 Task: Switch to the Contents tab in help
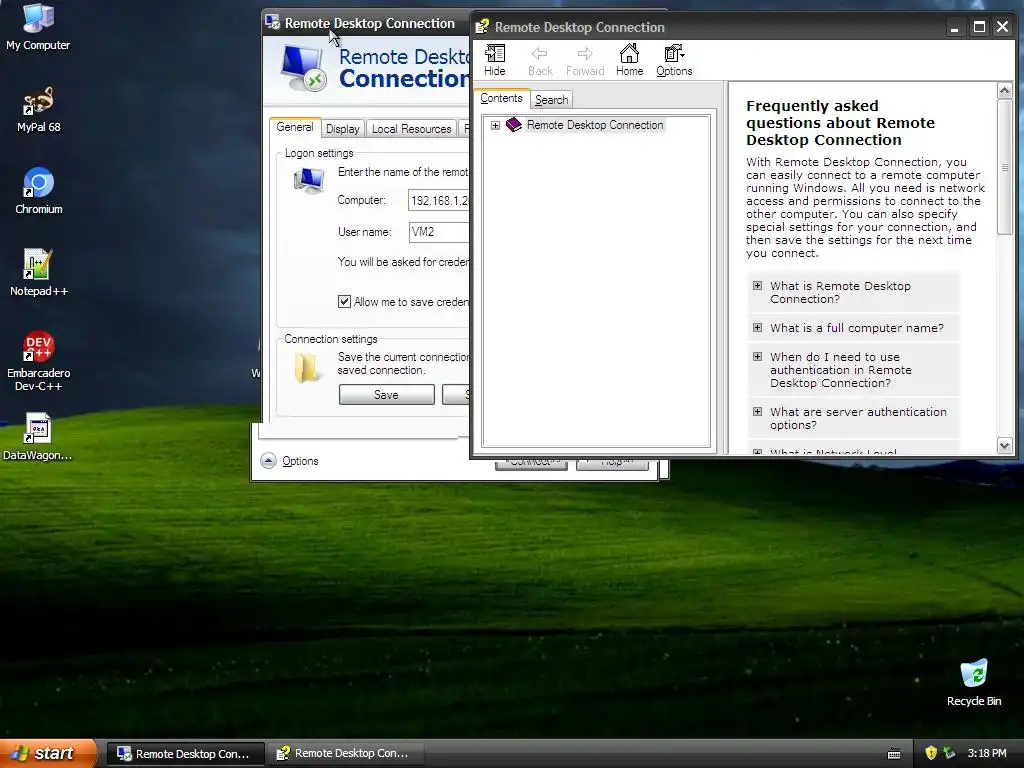[501, 99]
